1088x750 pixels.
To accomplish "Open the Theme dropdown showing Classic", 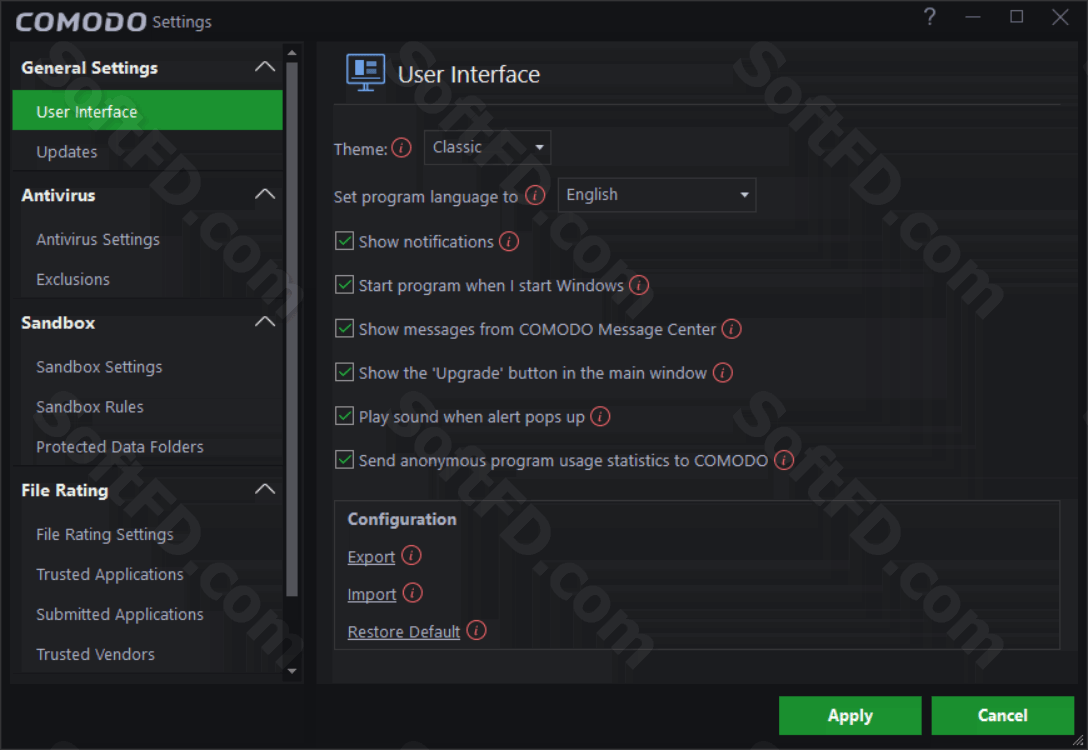I will [488, 148].
